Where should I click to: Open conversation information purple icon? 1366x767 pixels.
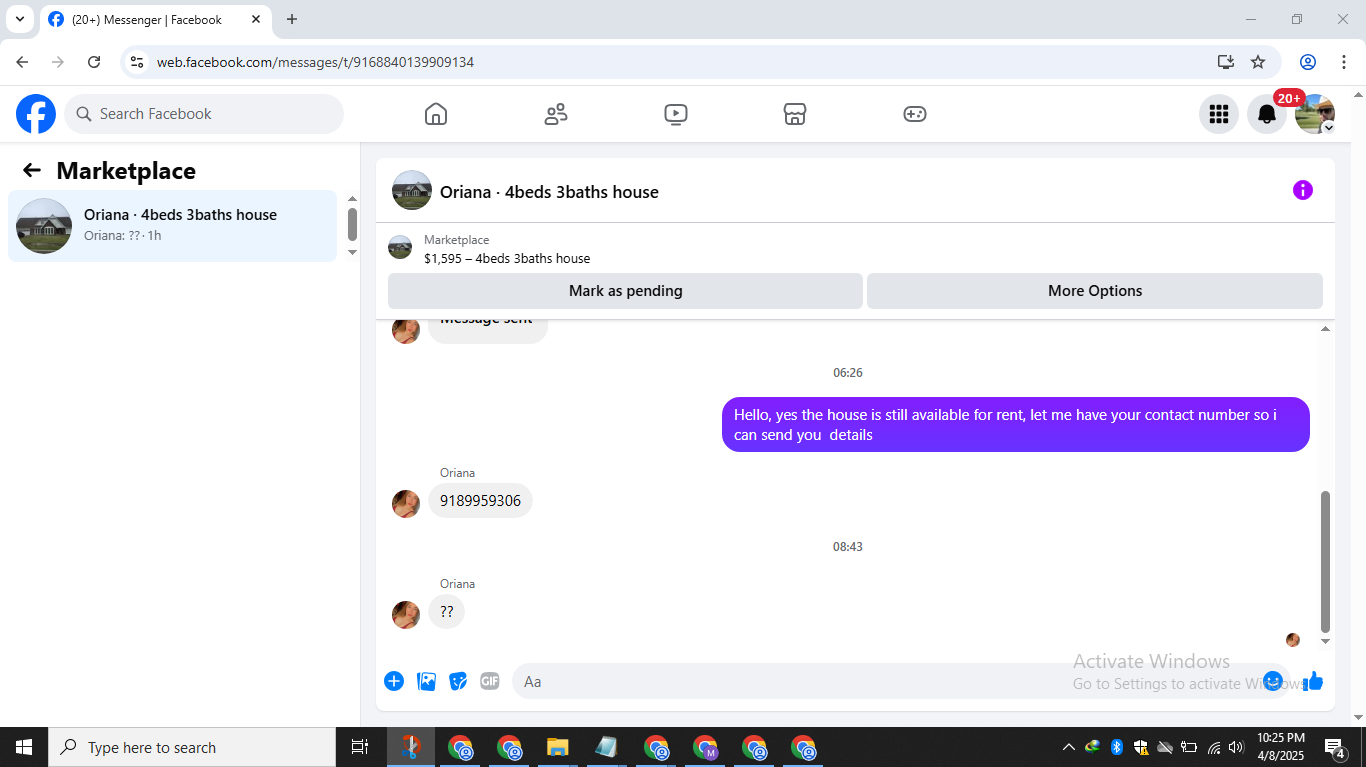pos(1303,190)
